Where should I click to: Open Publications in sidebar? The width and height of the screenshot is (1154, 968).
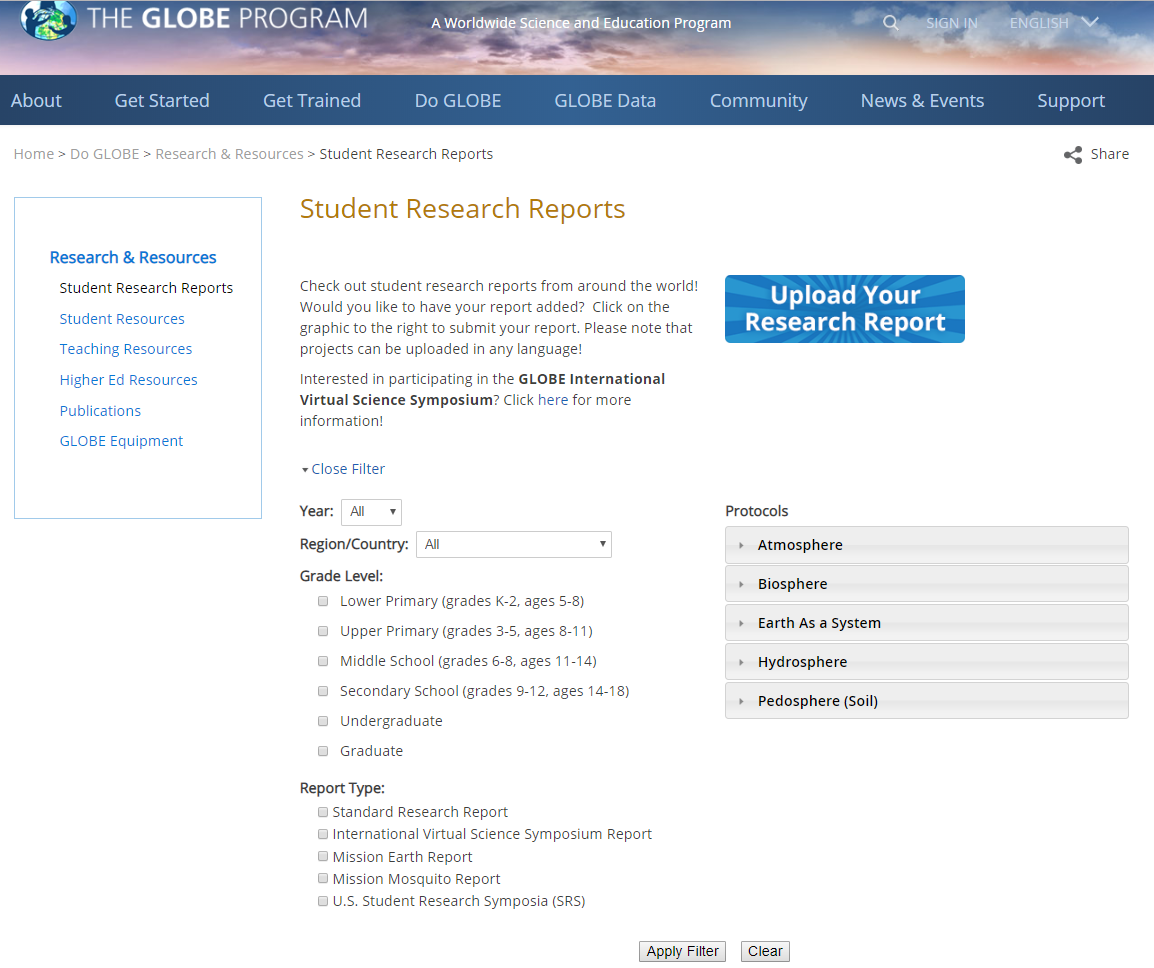point(100,411)
